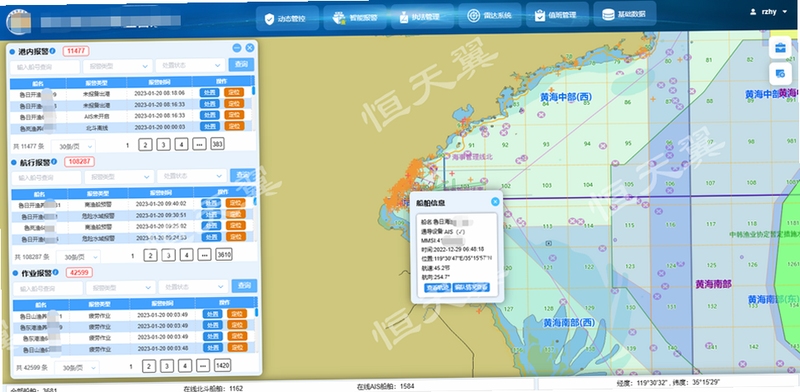
Task: Open the alarm type dropdown in 港内报警
Action: pos(118,66)
